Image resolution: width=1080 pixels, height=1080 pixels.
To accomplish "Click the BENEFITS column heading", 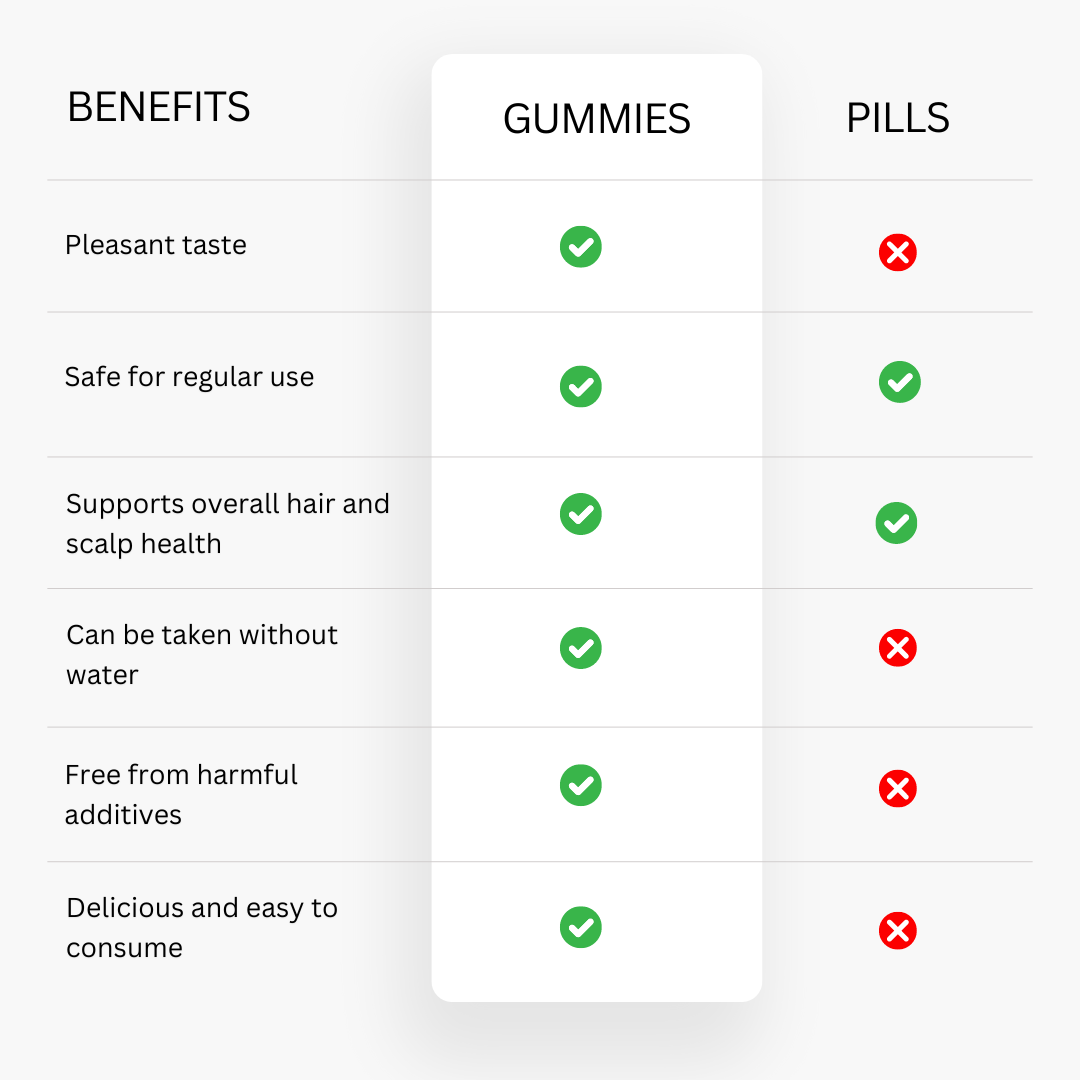I will (158, 107).
